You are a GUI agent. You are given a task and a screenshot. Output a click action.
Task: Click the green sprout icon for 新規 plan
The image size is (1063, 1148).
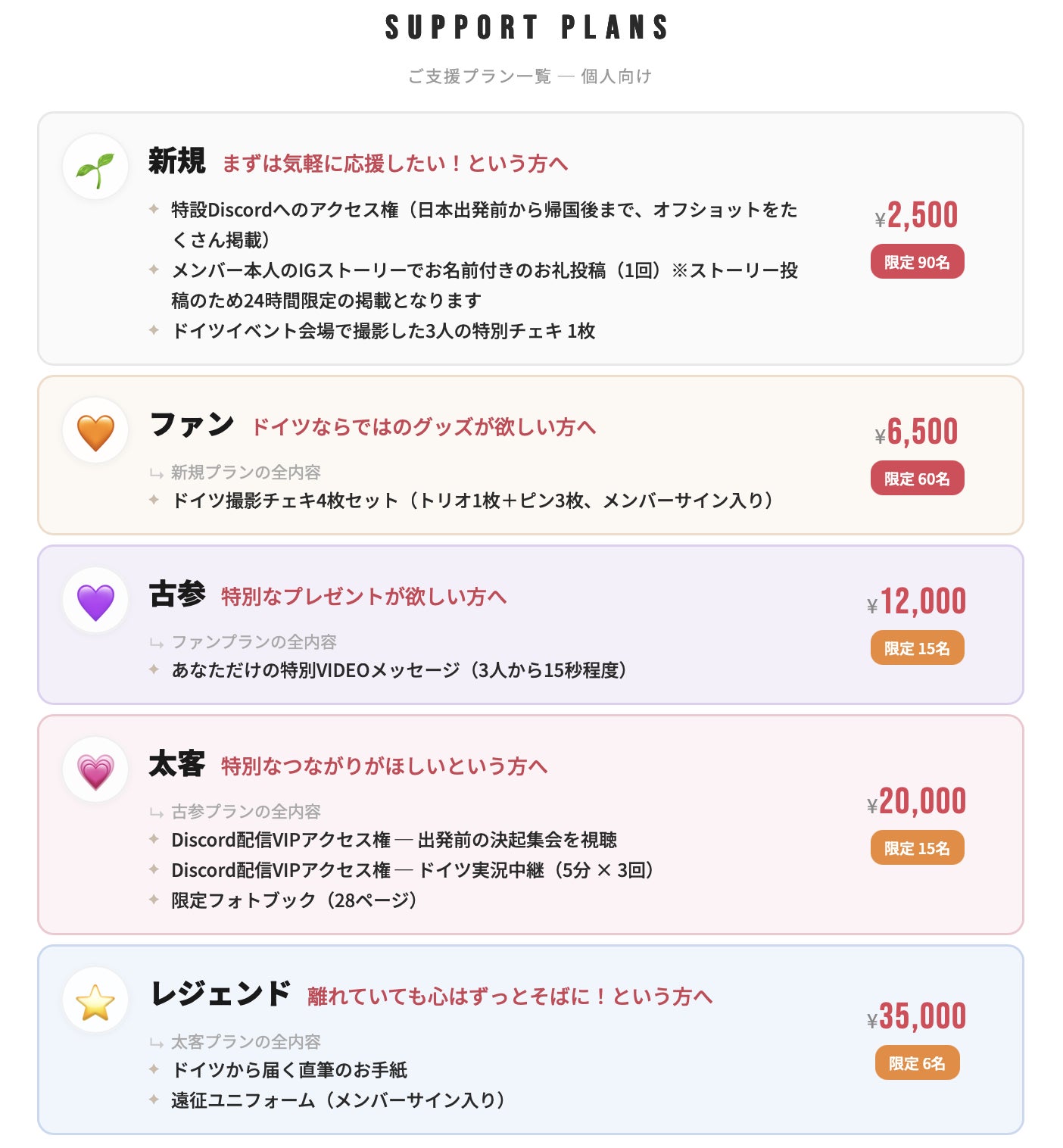coord(95,168)
